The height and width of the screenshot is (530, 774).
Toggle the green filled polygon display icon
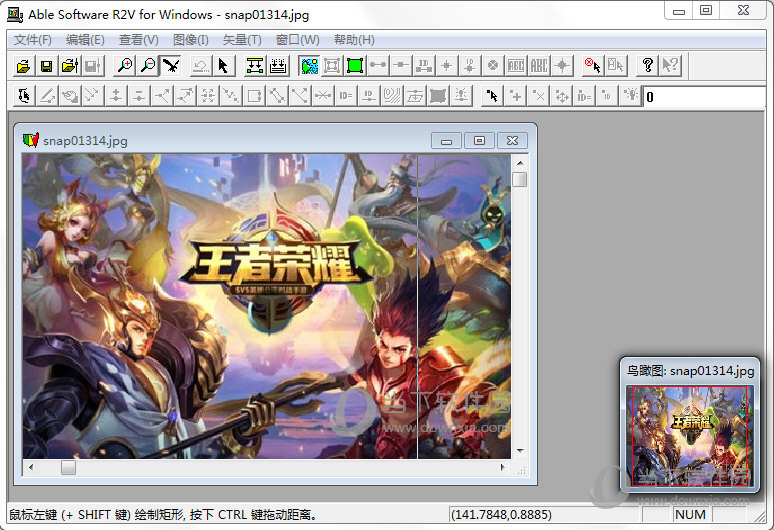(355, 66)
